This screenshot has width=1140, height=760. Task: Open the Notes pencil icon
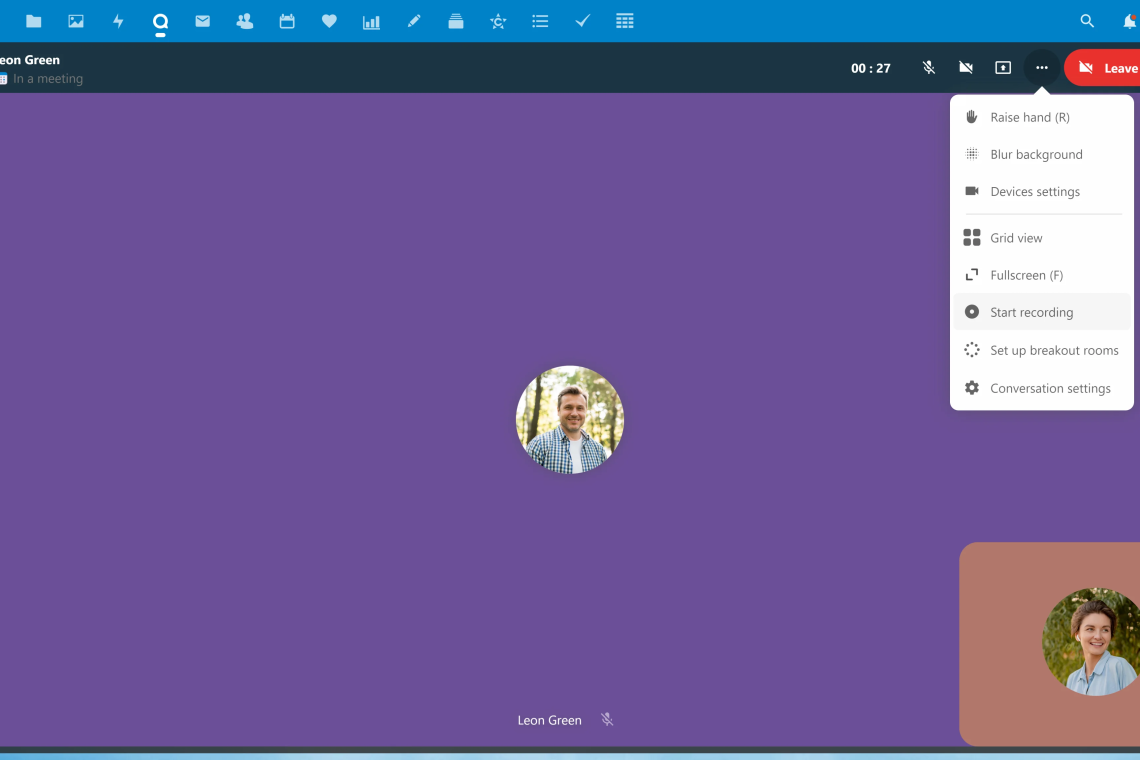[x=414, y=21]
